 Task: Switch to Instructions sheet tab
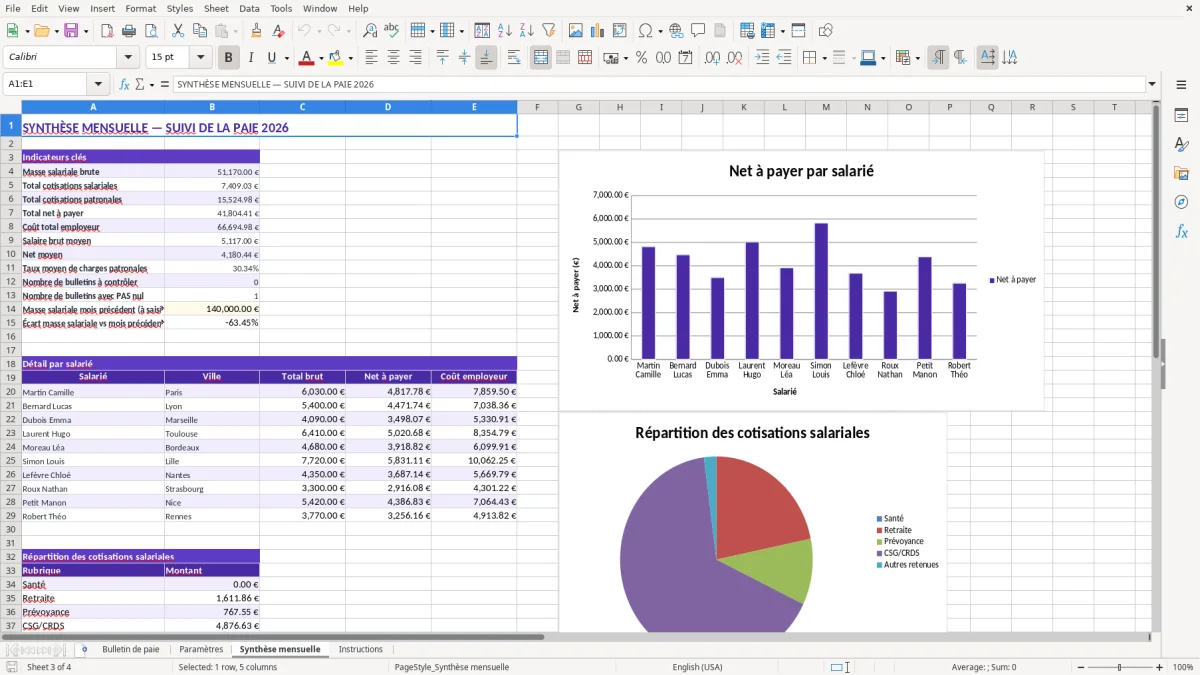[x=361, y=649]
